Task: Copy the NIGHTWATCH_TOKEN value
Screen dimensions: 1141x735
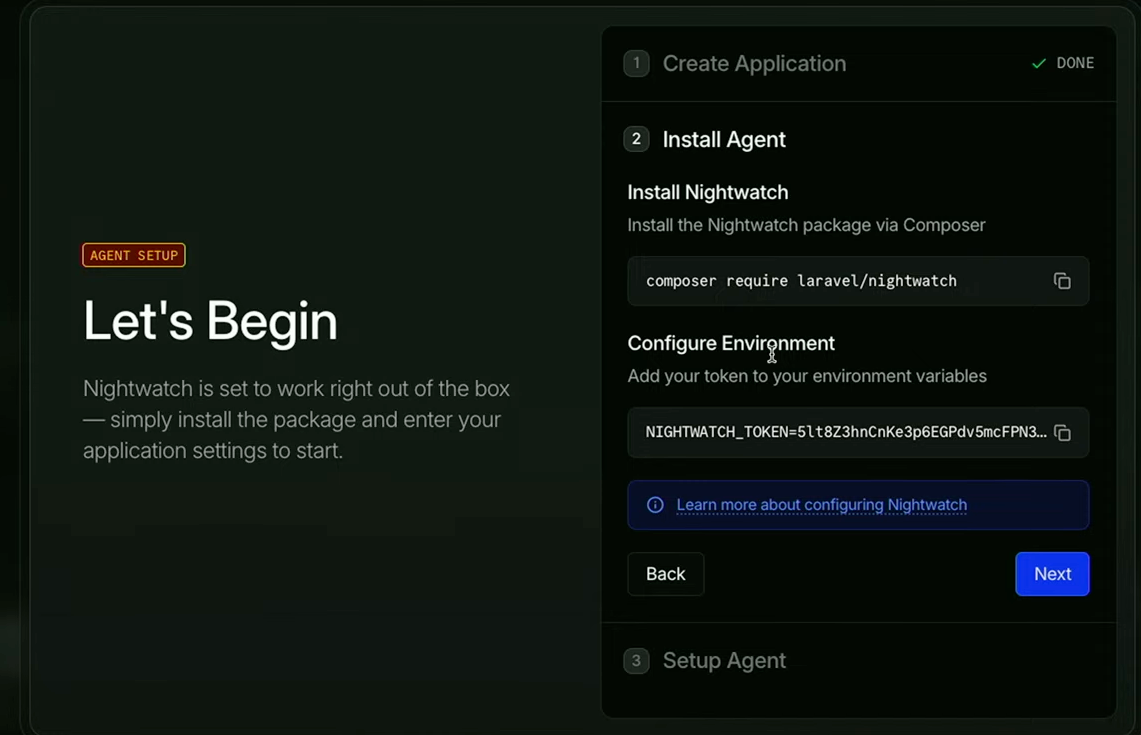Action: click(x=1062, y=433)
